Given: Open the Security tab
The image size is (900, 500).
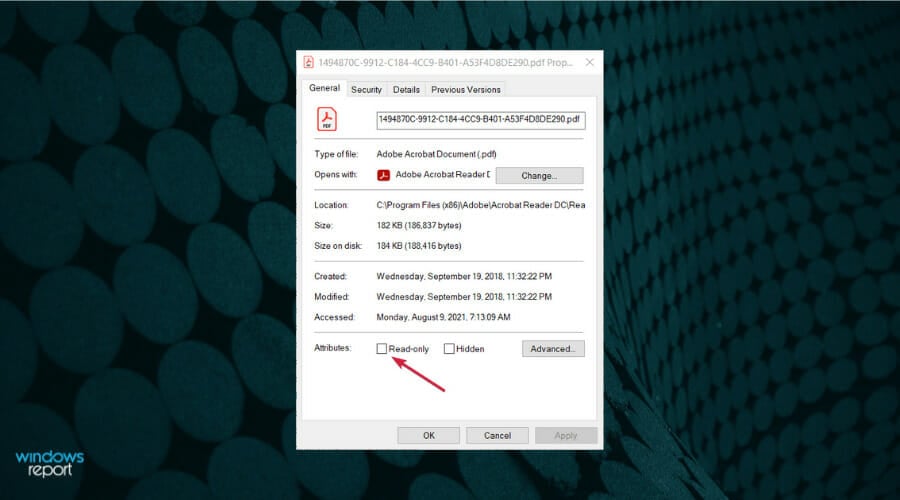Looking at the screenshot, I should coord(366,90).
